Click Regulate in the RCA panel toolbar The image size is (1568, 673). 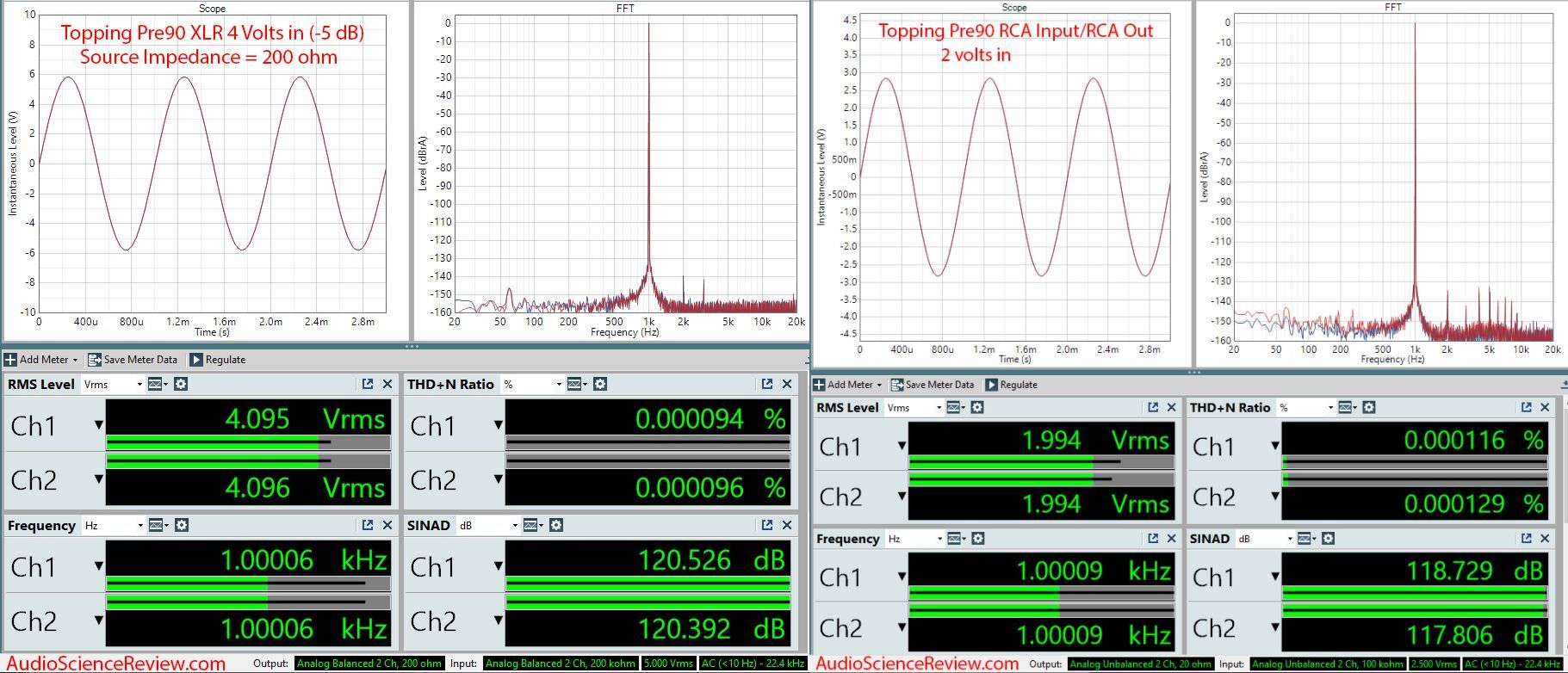[1013, 385]
